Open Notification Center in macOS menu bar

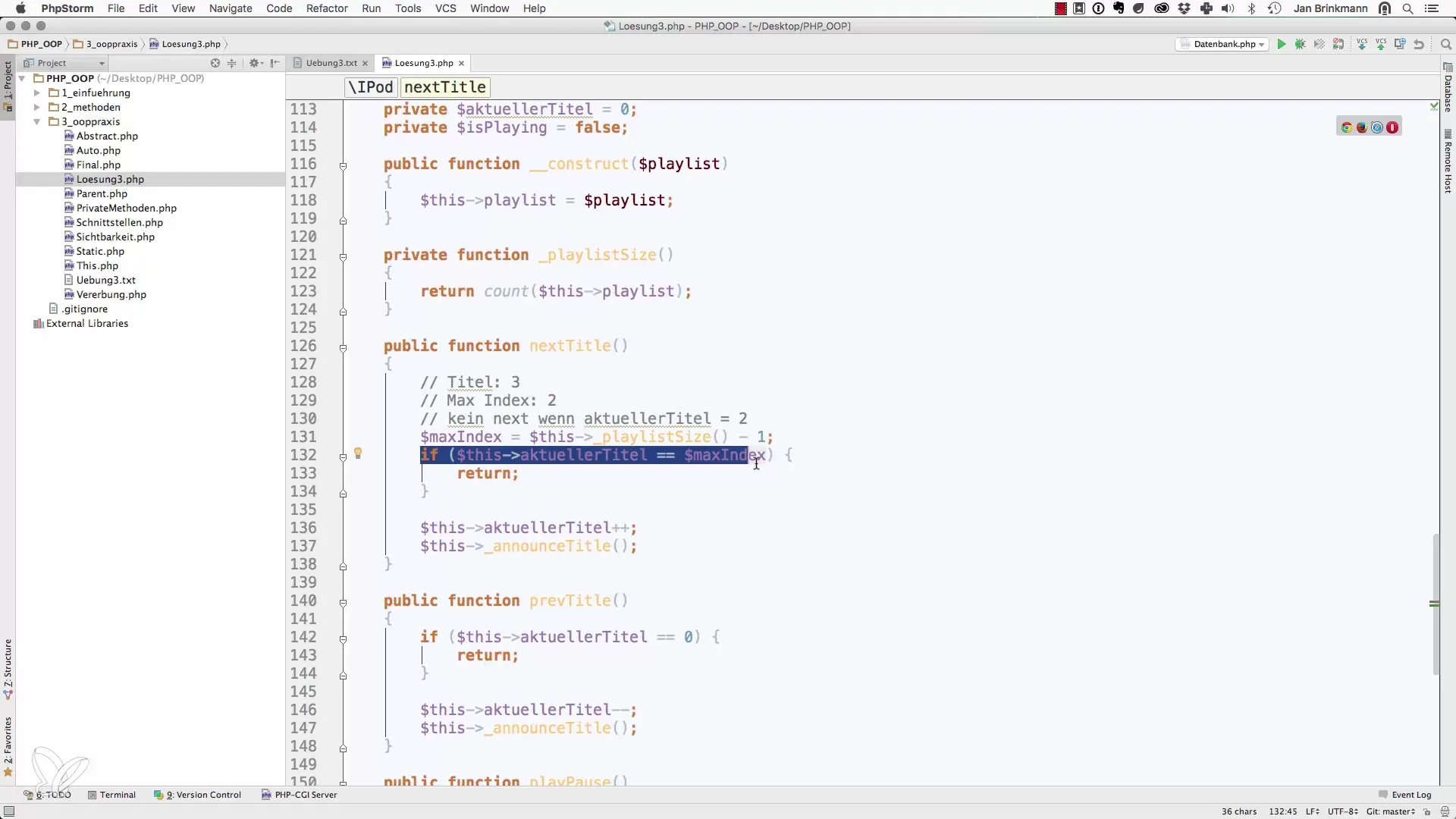click(1432, 8)
